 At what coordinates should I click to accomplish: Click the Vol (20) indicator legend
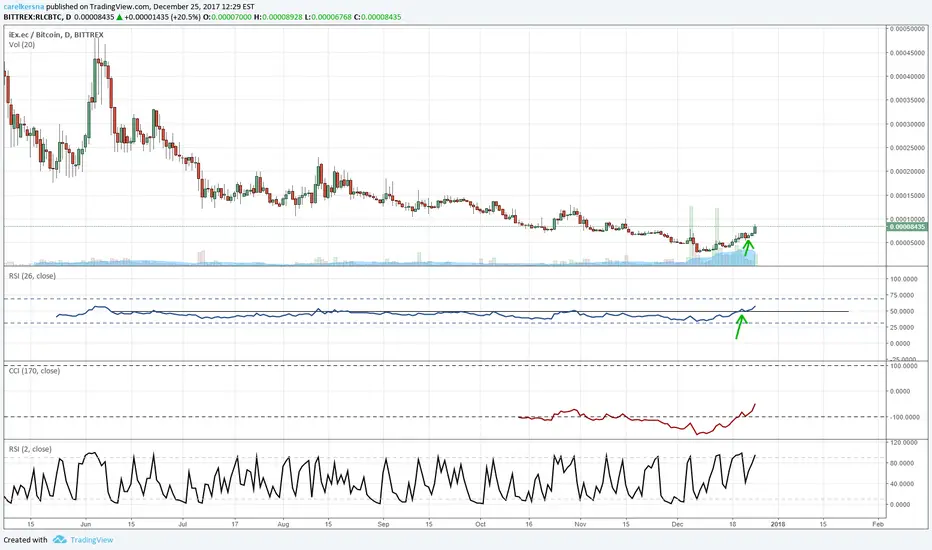pyautogui.click(x=21, y=45)
